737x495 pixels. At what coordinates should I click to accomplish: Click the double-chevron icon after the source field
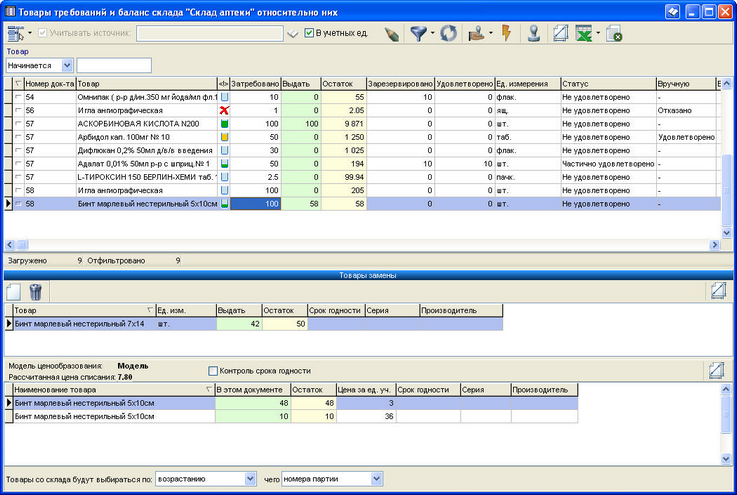click(293, 34)
